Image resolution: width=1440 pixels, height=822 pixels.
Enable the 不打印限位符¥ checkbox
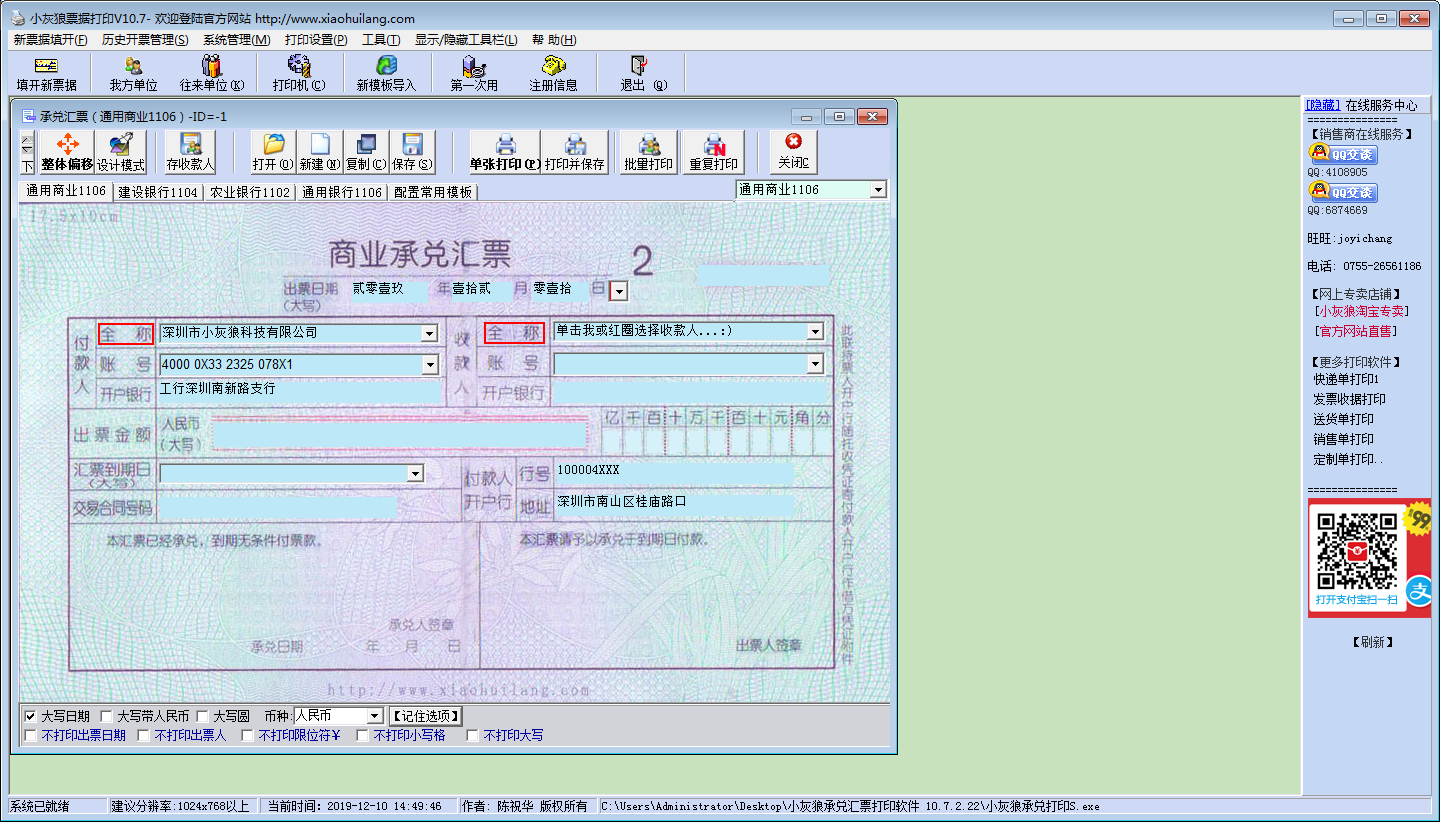tap(247, 735)
